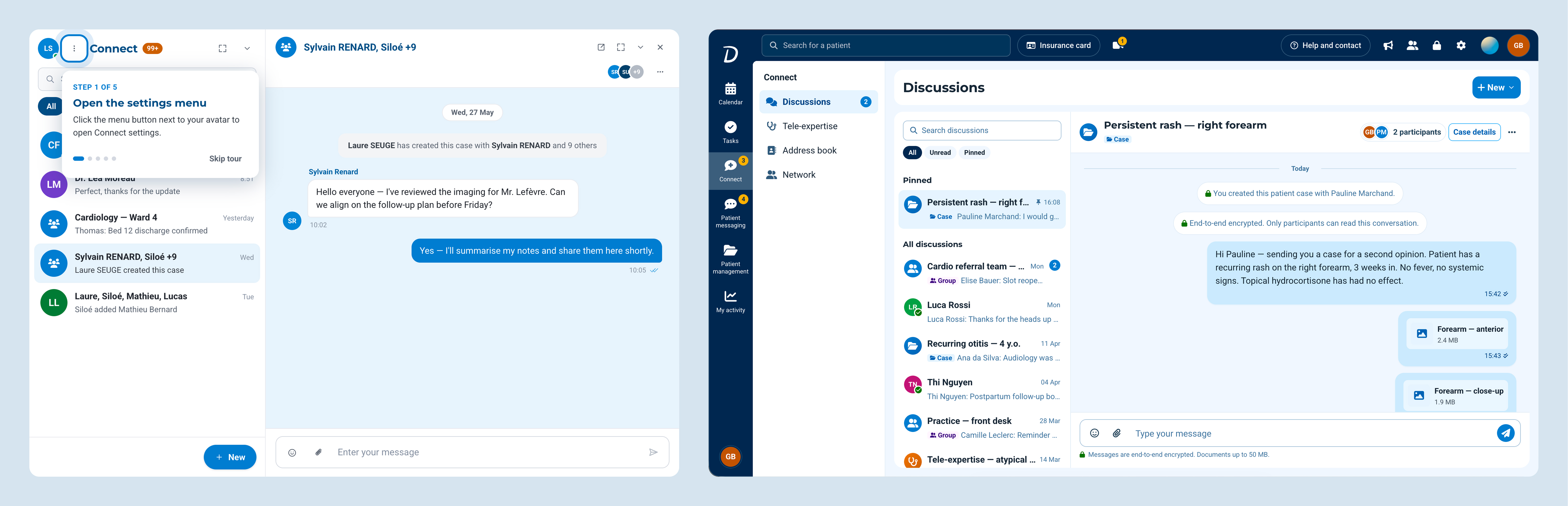Select the All filter chip in Discussions
Image resolution: width=1568 pixels, height=506 pixels.
pos(912,153)
